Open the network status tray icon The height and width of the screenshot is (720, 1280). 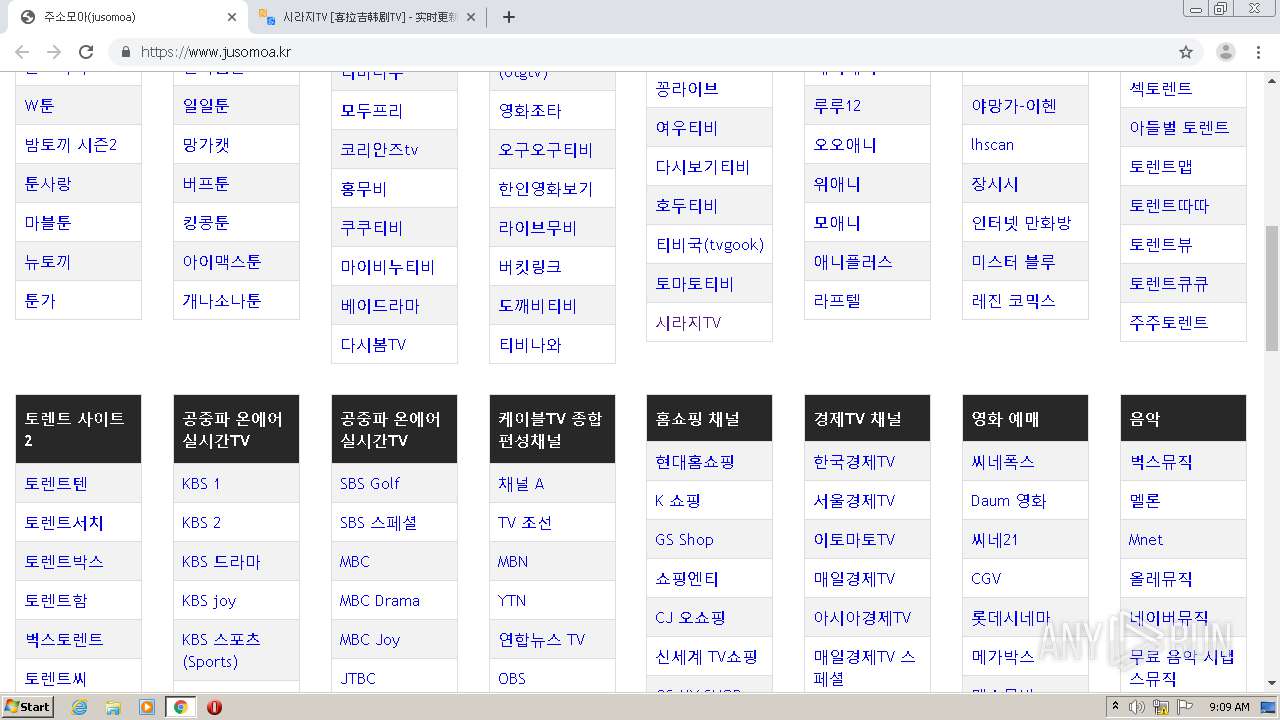[x=1160, y=707]
